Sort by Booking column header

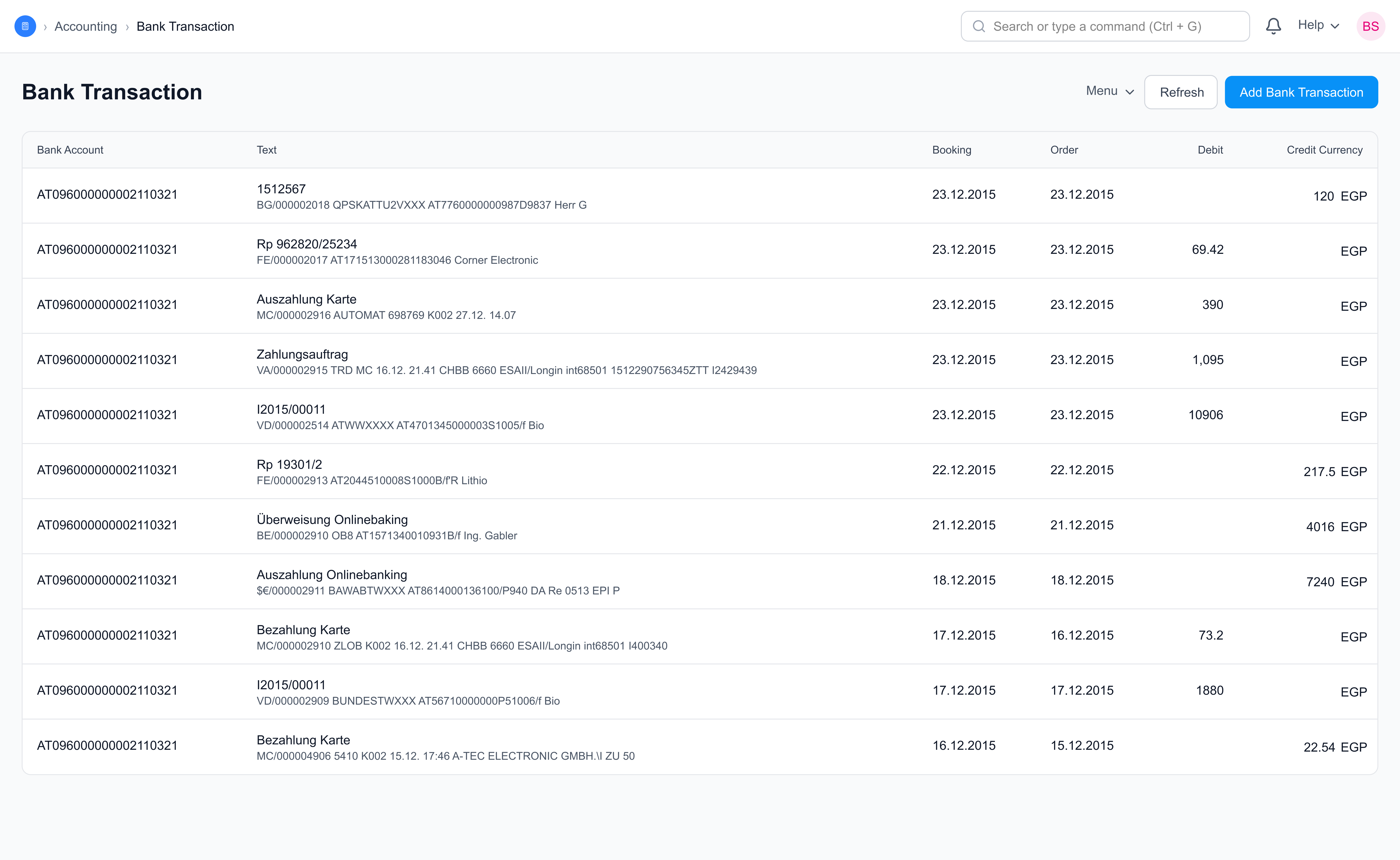tap(951, 150)
